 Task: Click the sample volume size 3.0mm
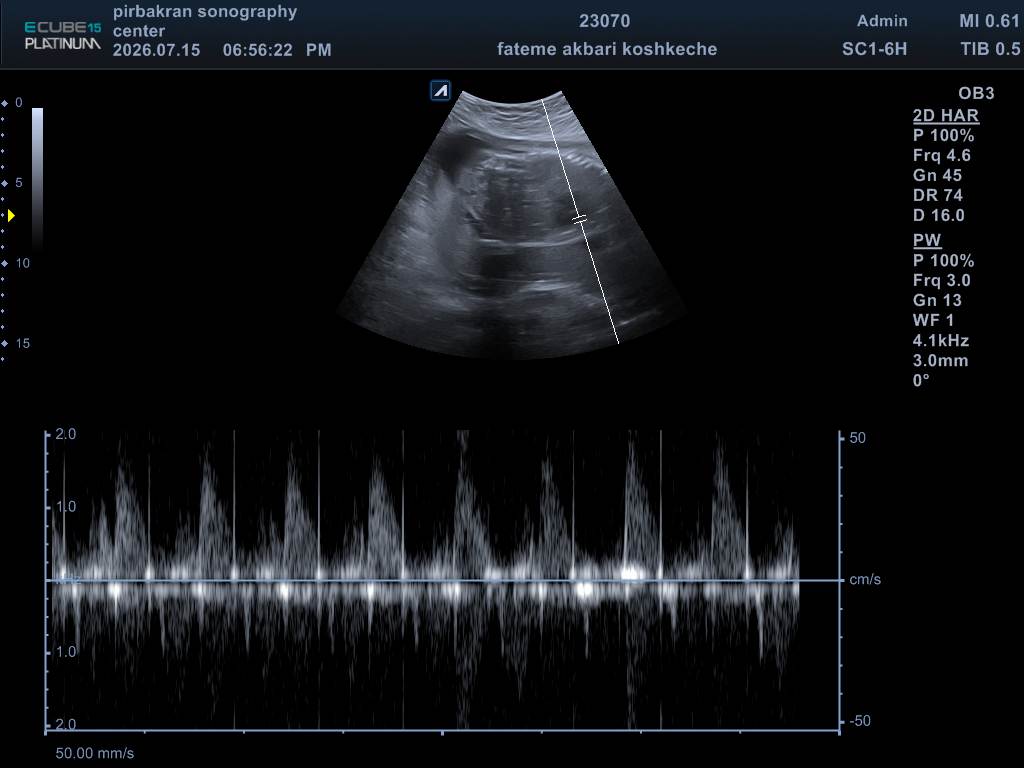click(x=940, y=360)
